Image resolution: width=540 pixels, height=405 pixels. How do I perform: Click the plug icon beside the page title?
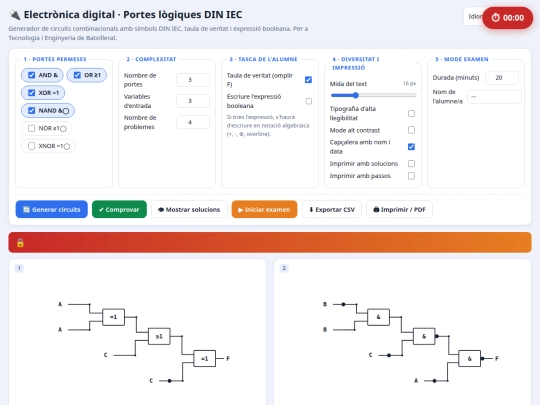click(15, 15)
